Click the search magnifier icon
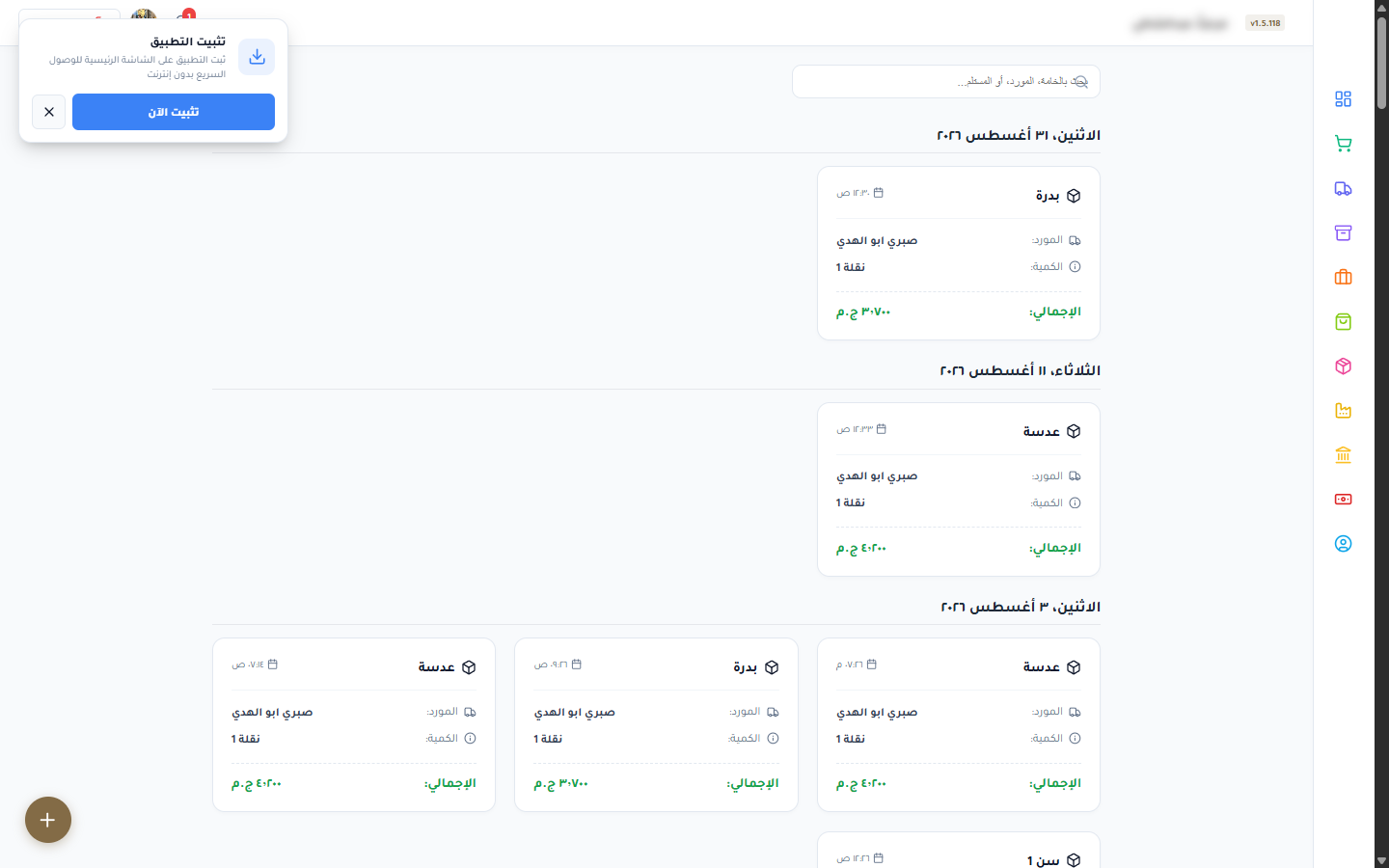The image size is (1389, 868). point(1080,82)
